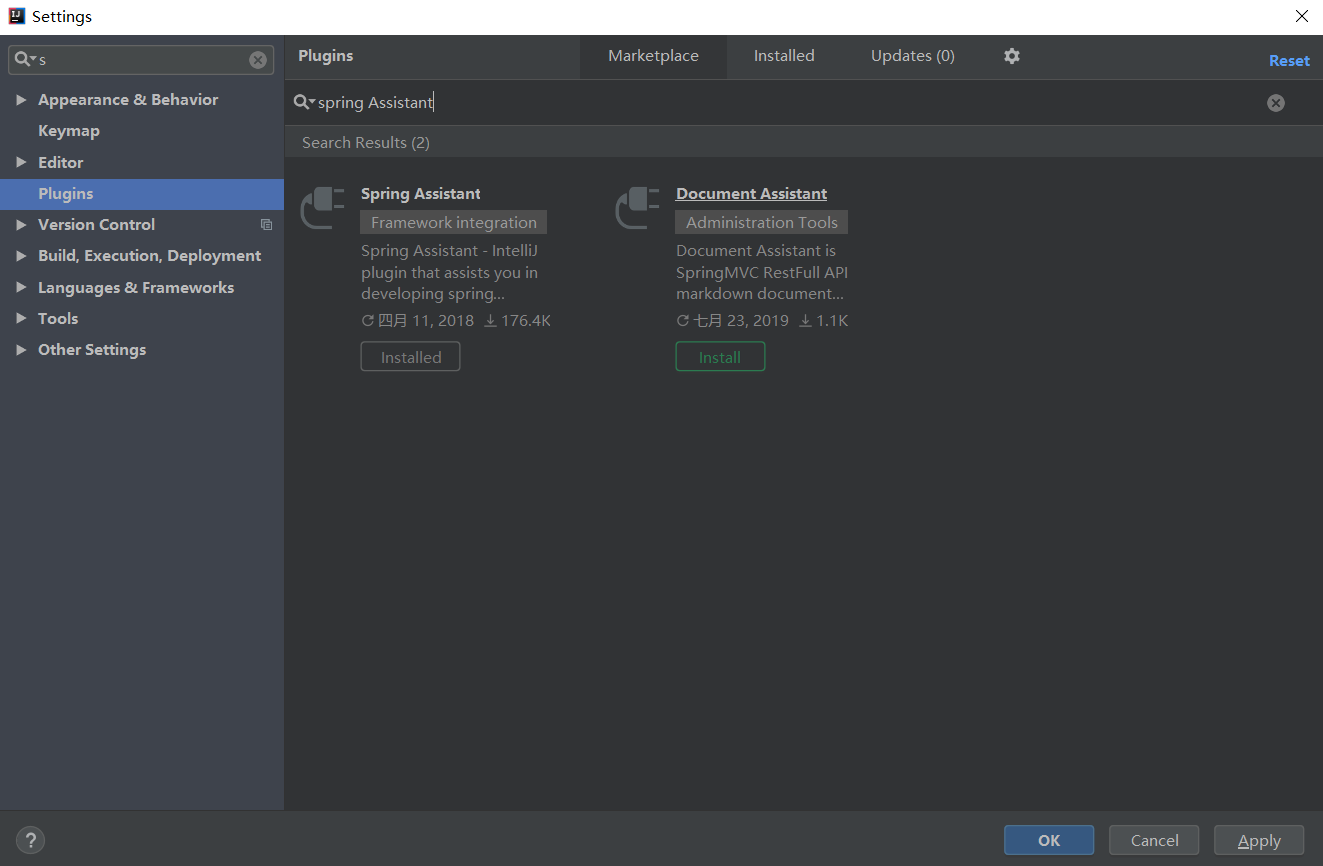
Task: Open the Document Assistant title link
Action: pos(752,194)
